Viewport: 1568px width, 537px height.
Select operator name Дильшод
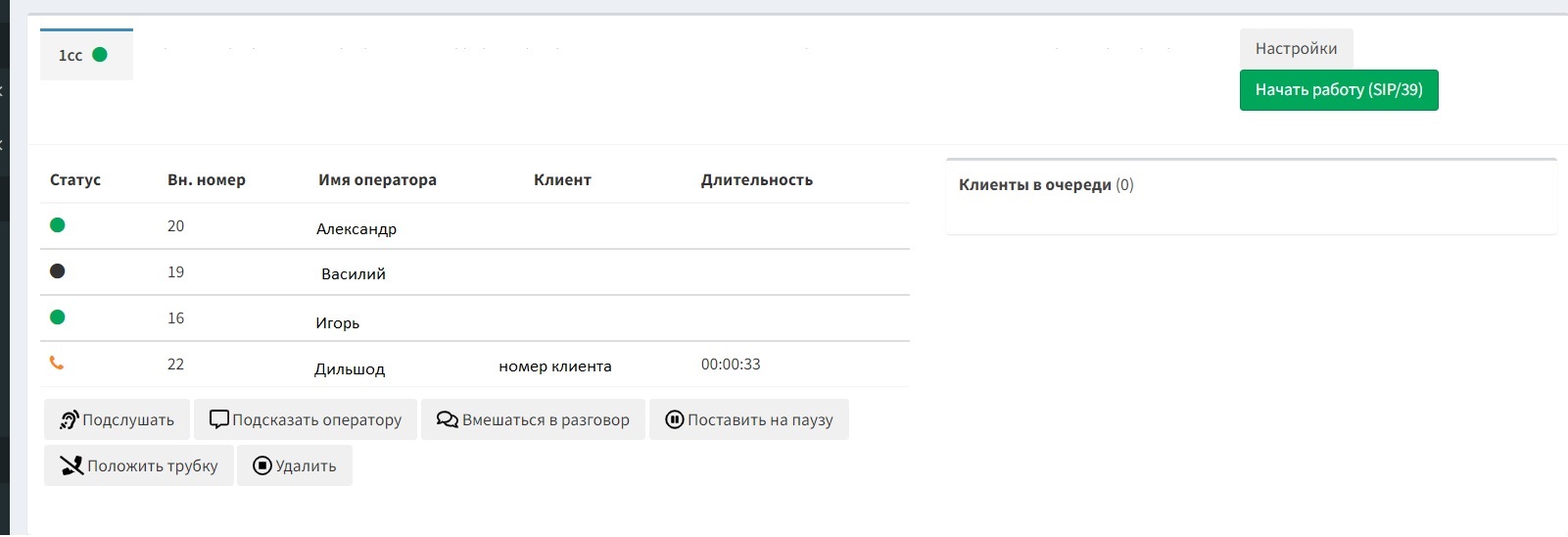click(x=350, y=369)
